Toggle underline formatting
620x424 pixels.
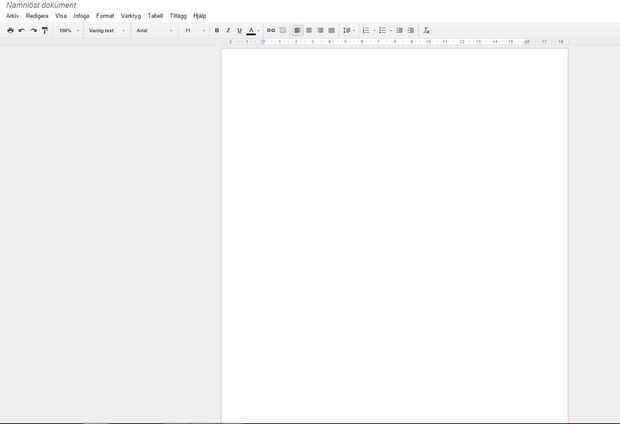(x=239, y=30)
